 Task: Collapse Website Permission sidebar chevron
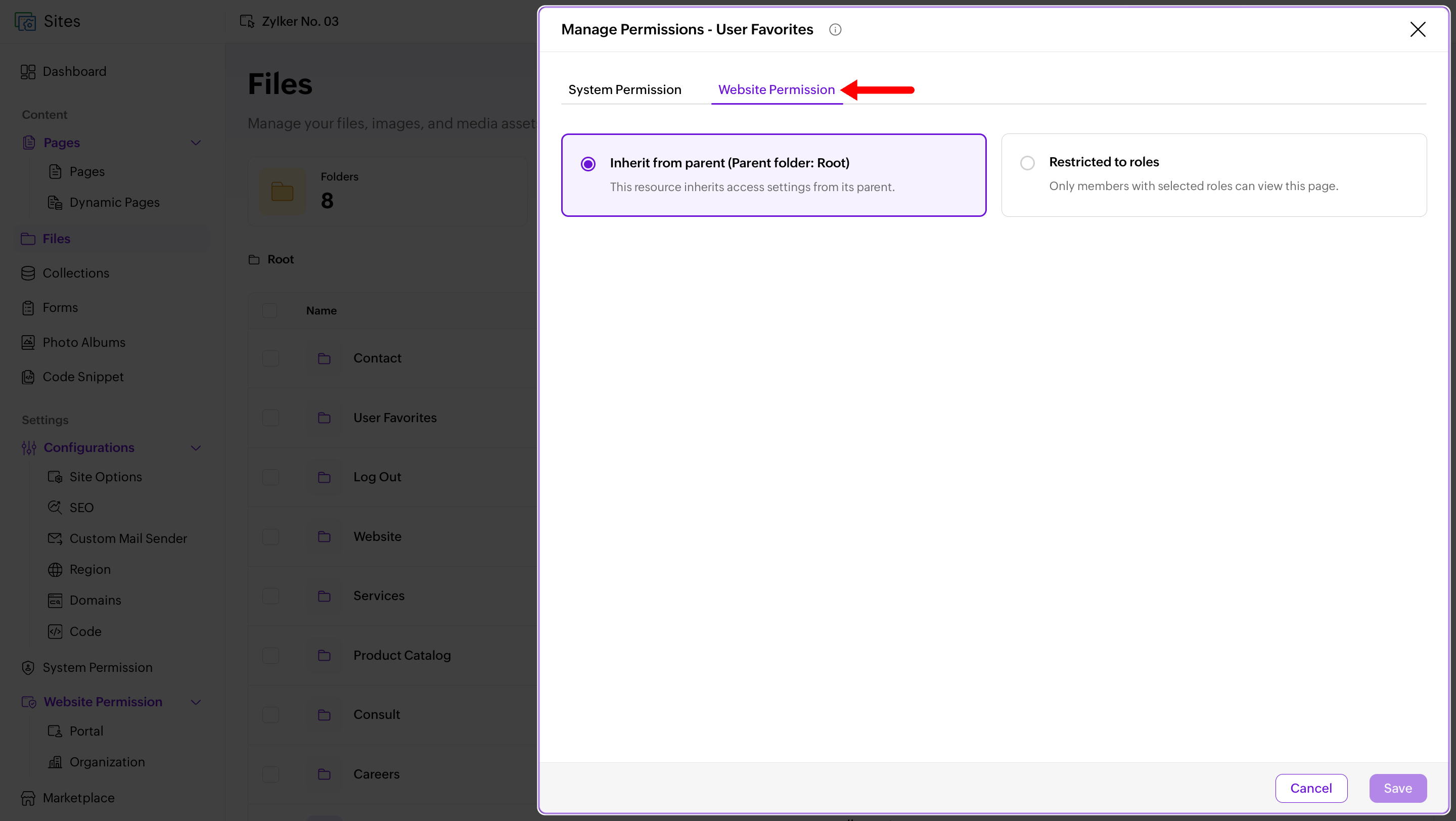click(x=196, y=702)
